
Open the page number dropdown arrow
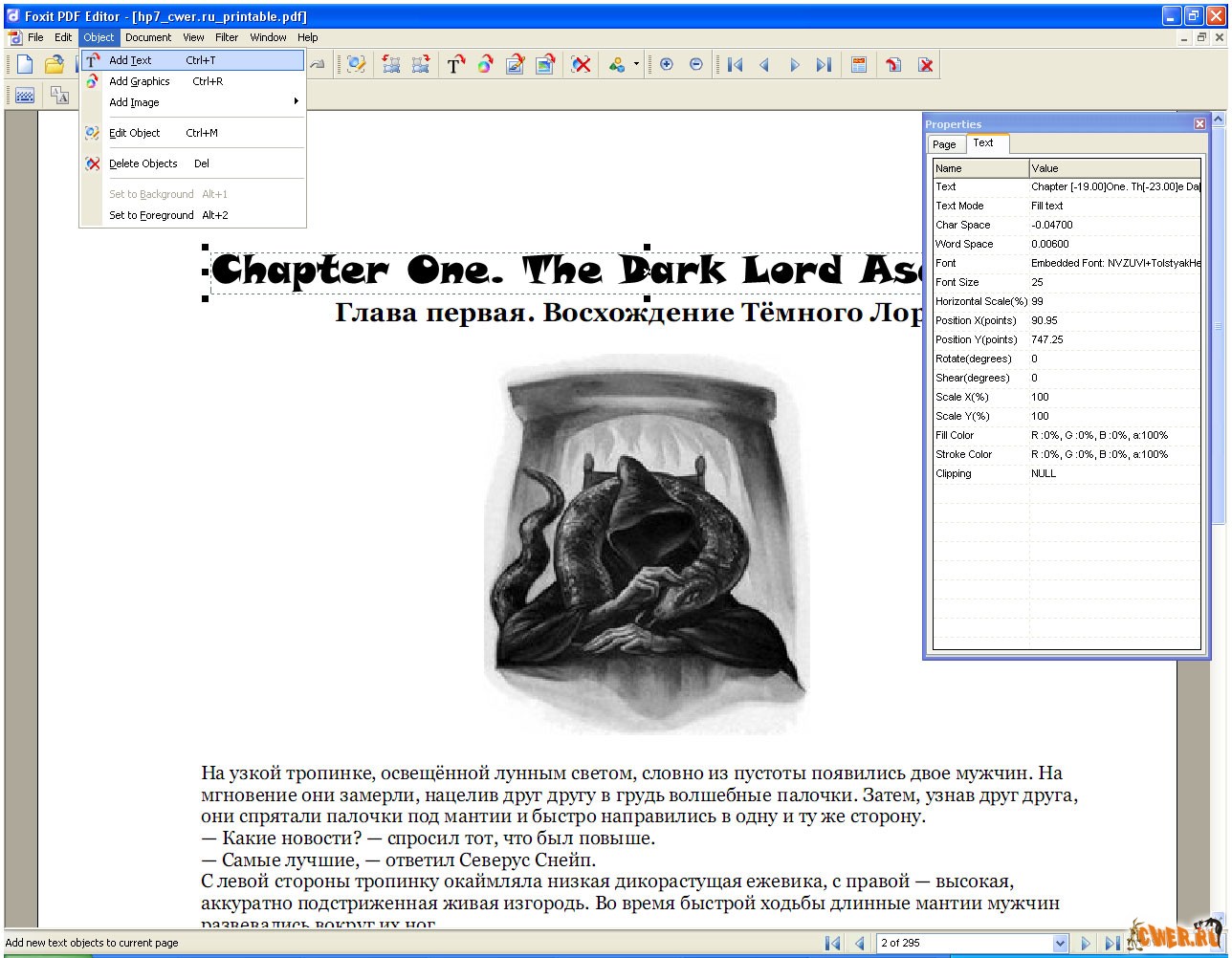coord(1059,943)
